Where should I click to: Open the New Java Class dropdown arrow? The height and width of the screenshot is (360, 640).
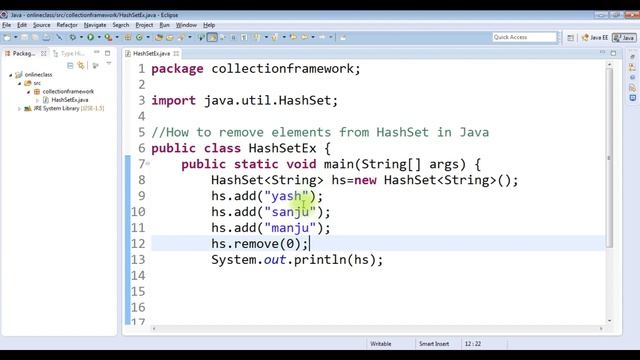pyautogui.click(x=148, y=38)
